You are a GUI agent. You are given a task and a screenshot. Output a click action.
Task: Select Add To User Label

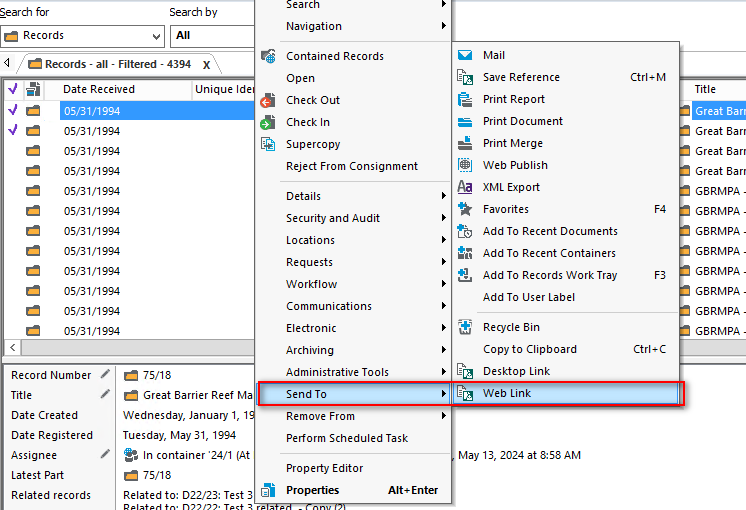pos(566,297)
